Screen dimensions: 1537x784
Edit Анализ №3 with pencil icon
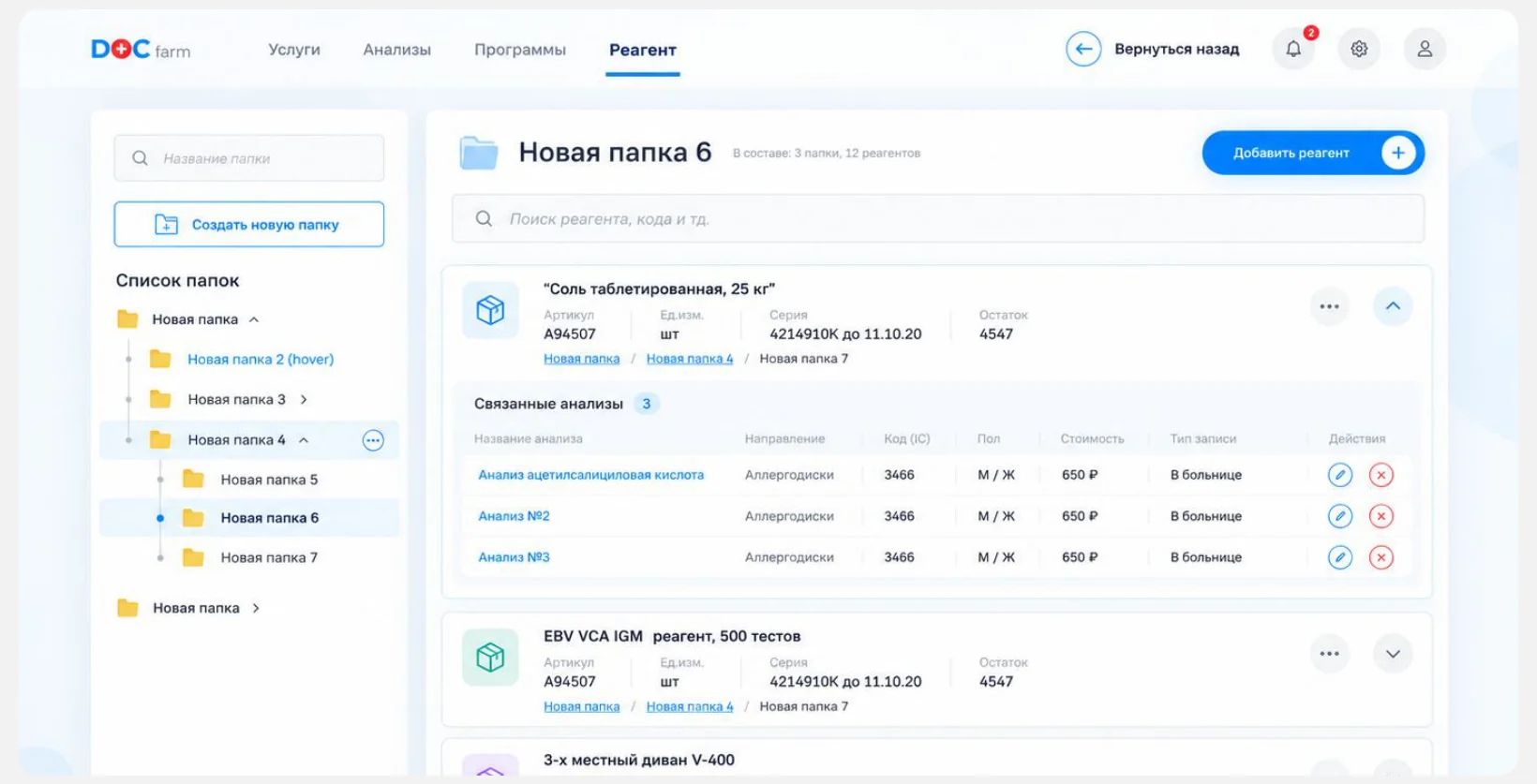[x=1340, y=557]
